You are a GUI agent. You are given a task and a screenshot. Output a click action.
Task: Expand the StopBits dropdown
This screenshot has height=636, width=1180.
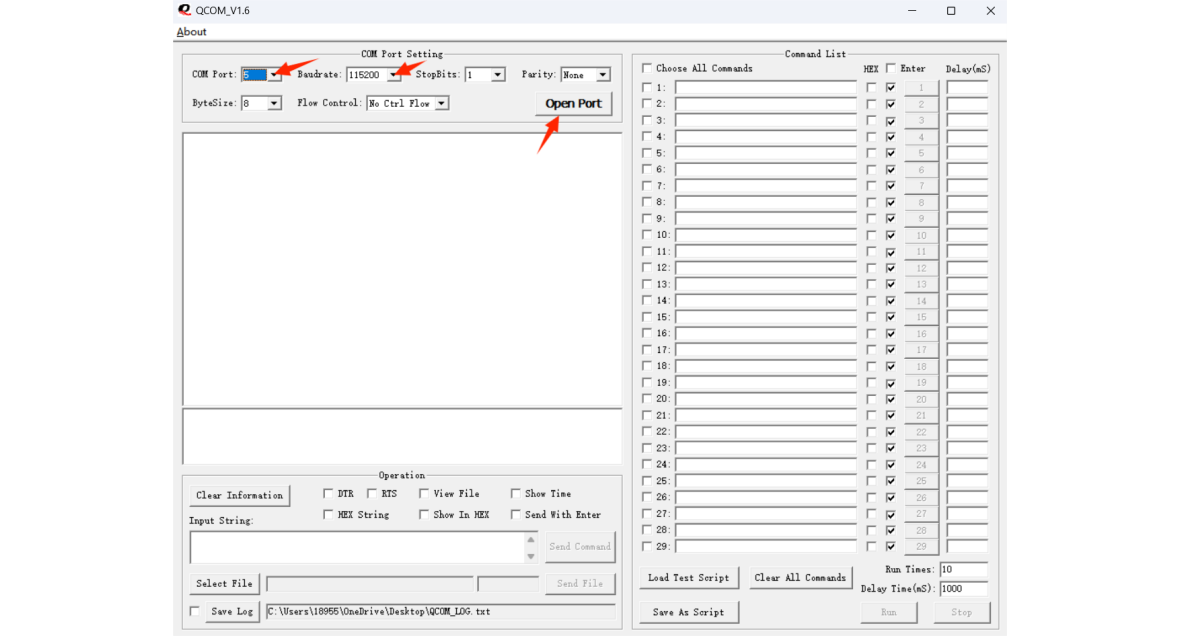tap(498, 75)
